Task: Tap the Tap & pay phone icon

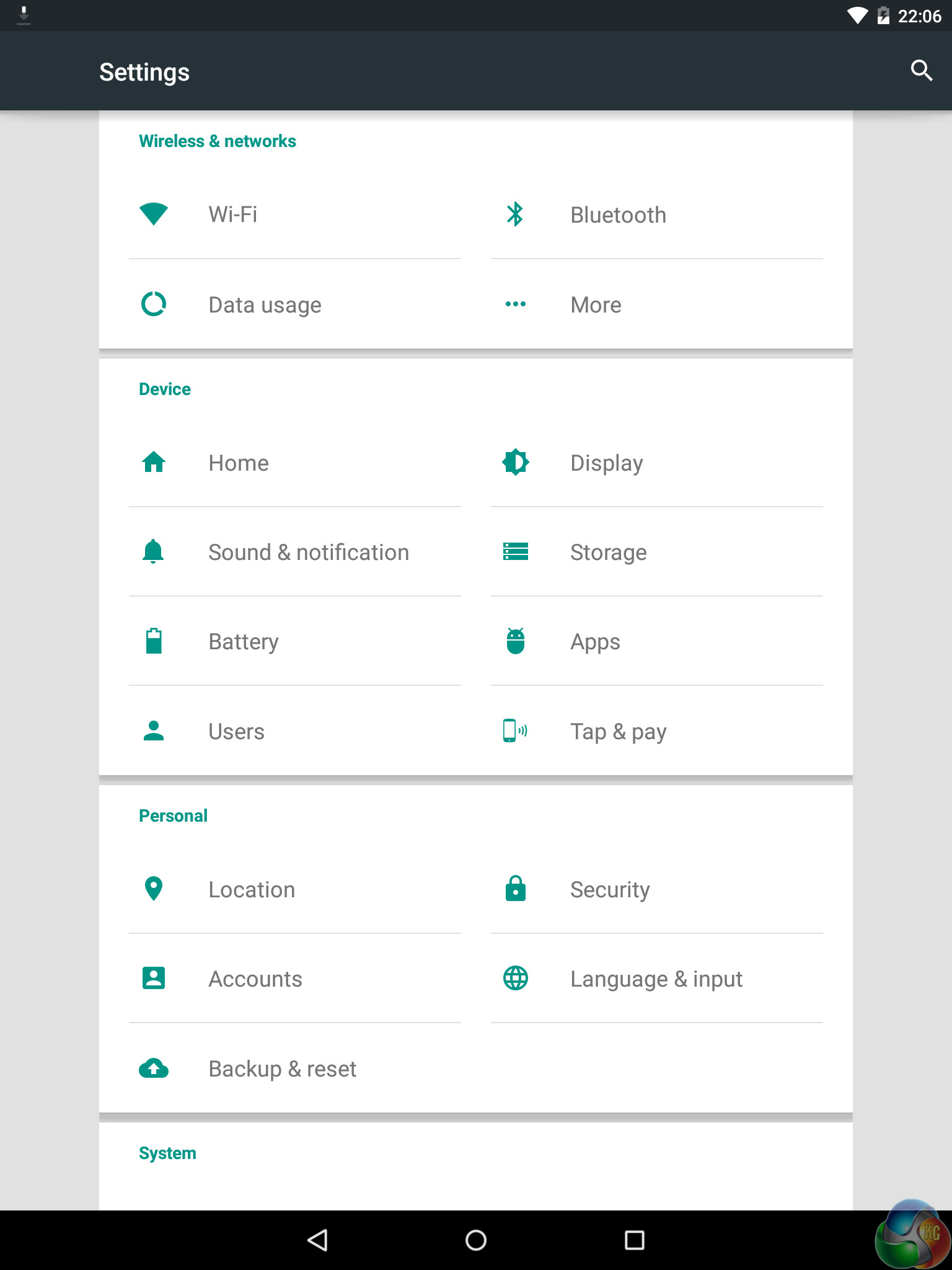Action: click(x=514, y=731)
